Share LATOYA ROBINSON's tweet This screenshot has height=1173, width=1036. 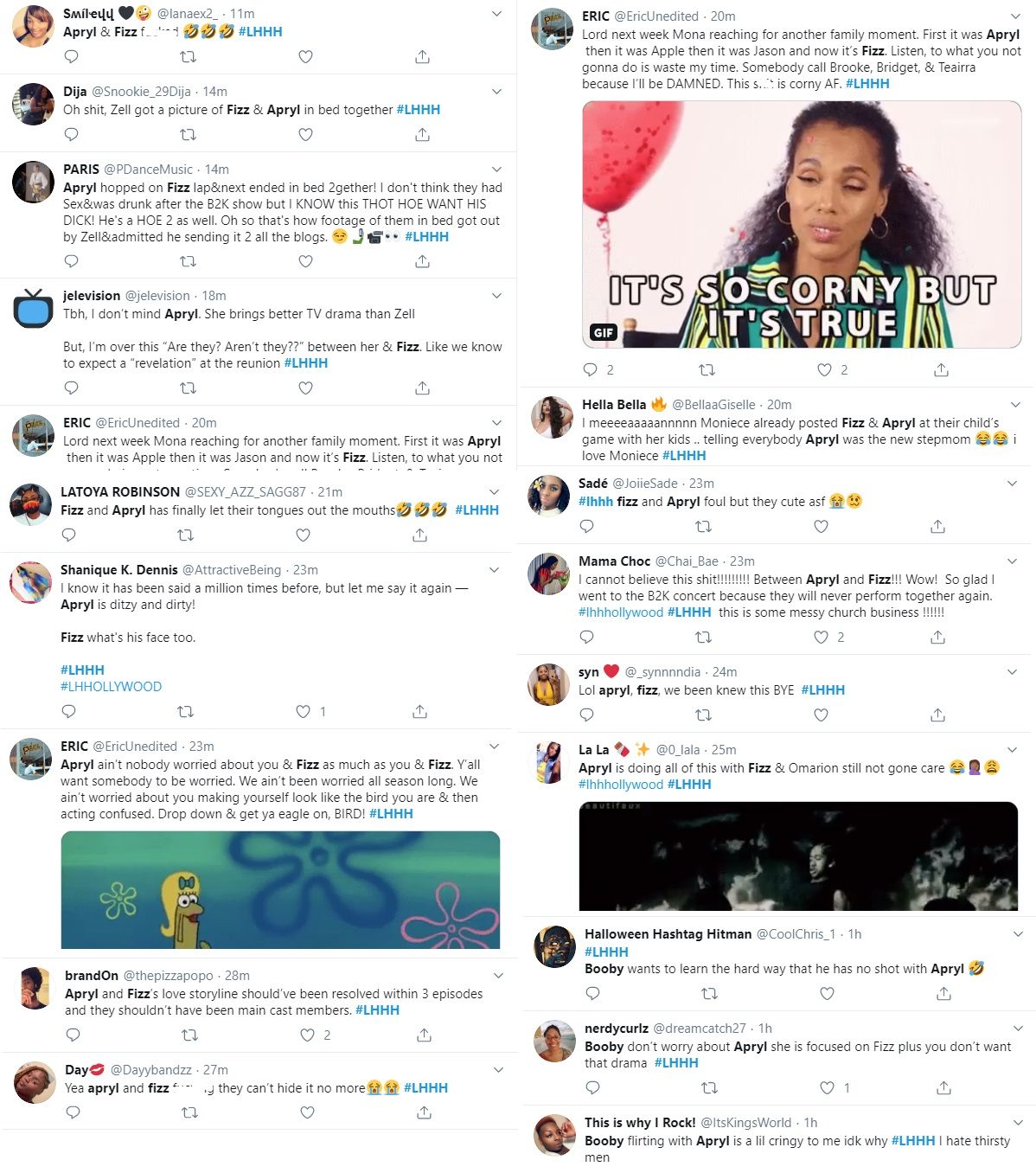(419, 535)
